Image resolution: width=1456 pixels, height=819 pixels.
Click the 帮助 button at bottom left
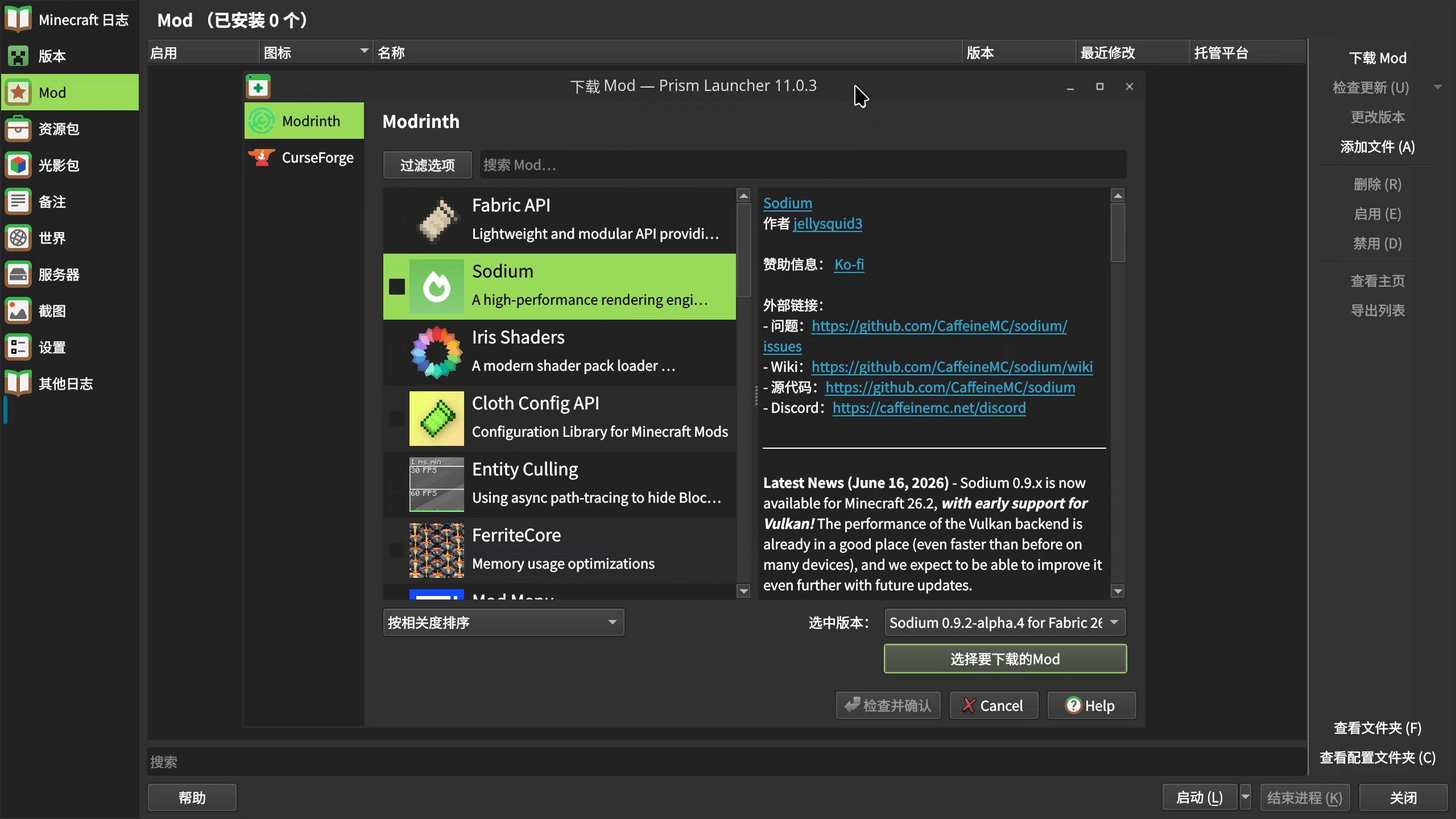point(192,797)
